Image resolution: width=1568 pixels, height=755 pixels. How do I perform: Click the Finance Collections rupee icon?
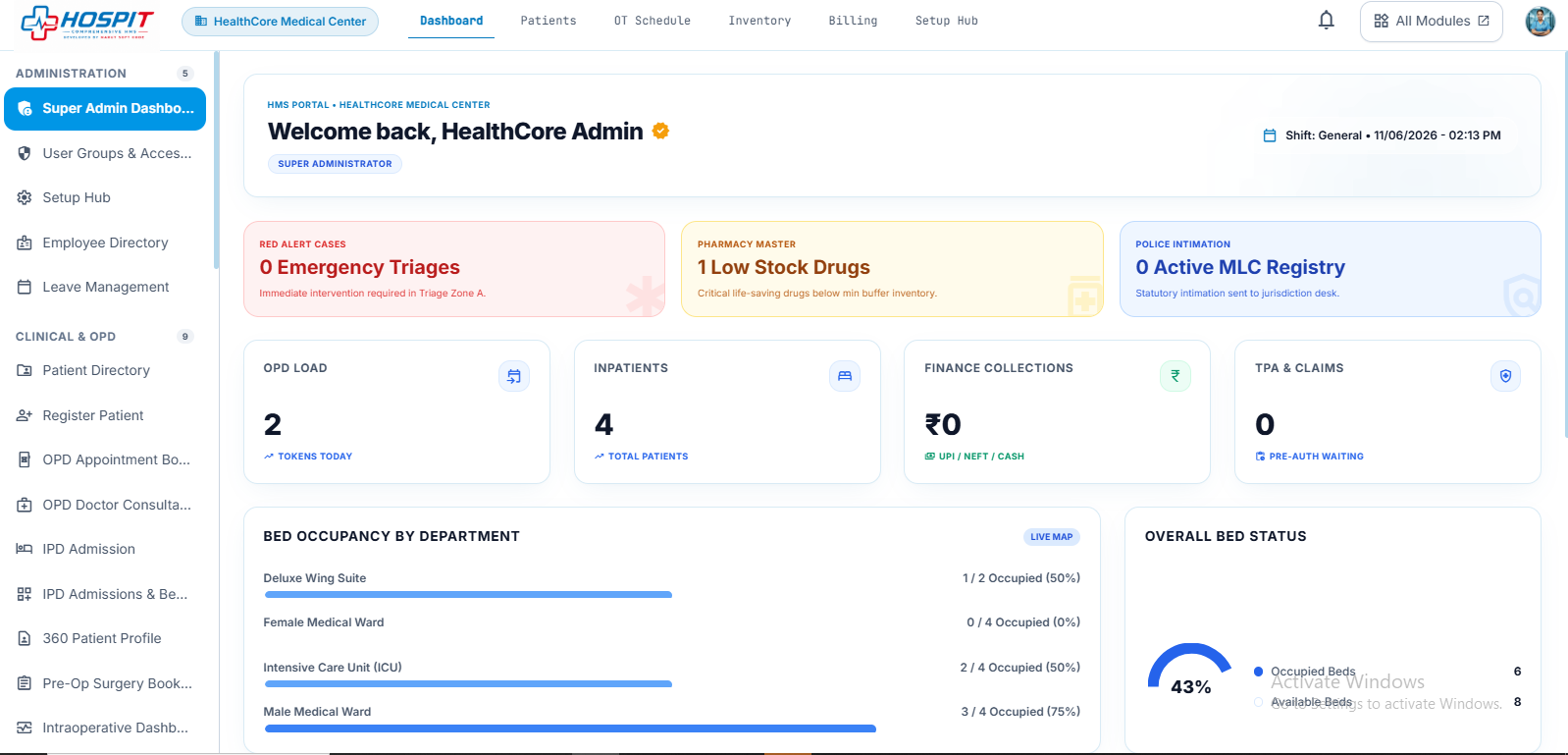coord(1176,376)
